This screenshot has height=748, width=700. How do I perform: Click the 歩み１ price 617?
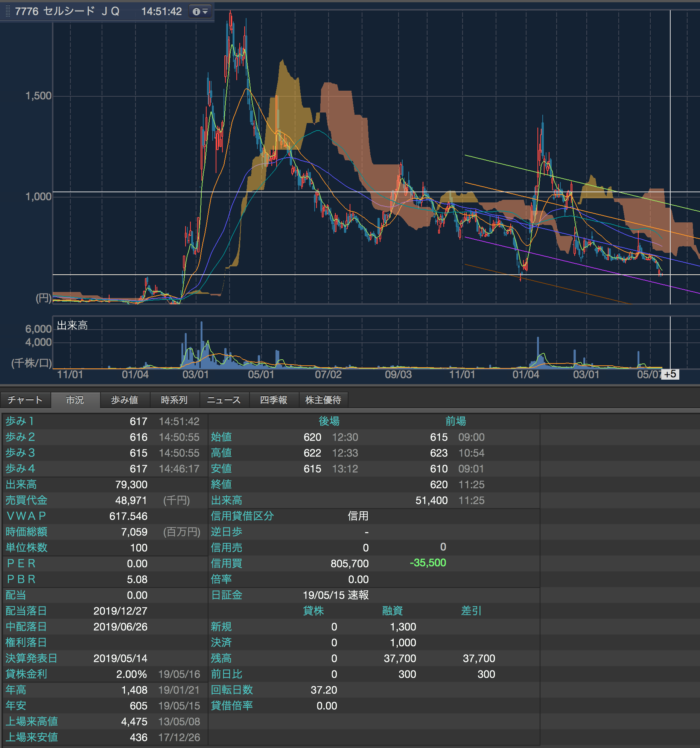pos(138,421)
